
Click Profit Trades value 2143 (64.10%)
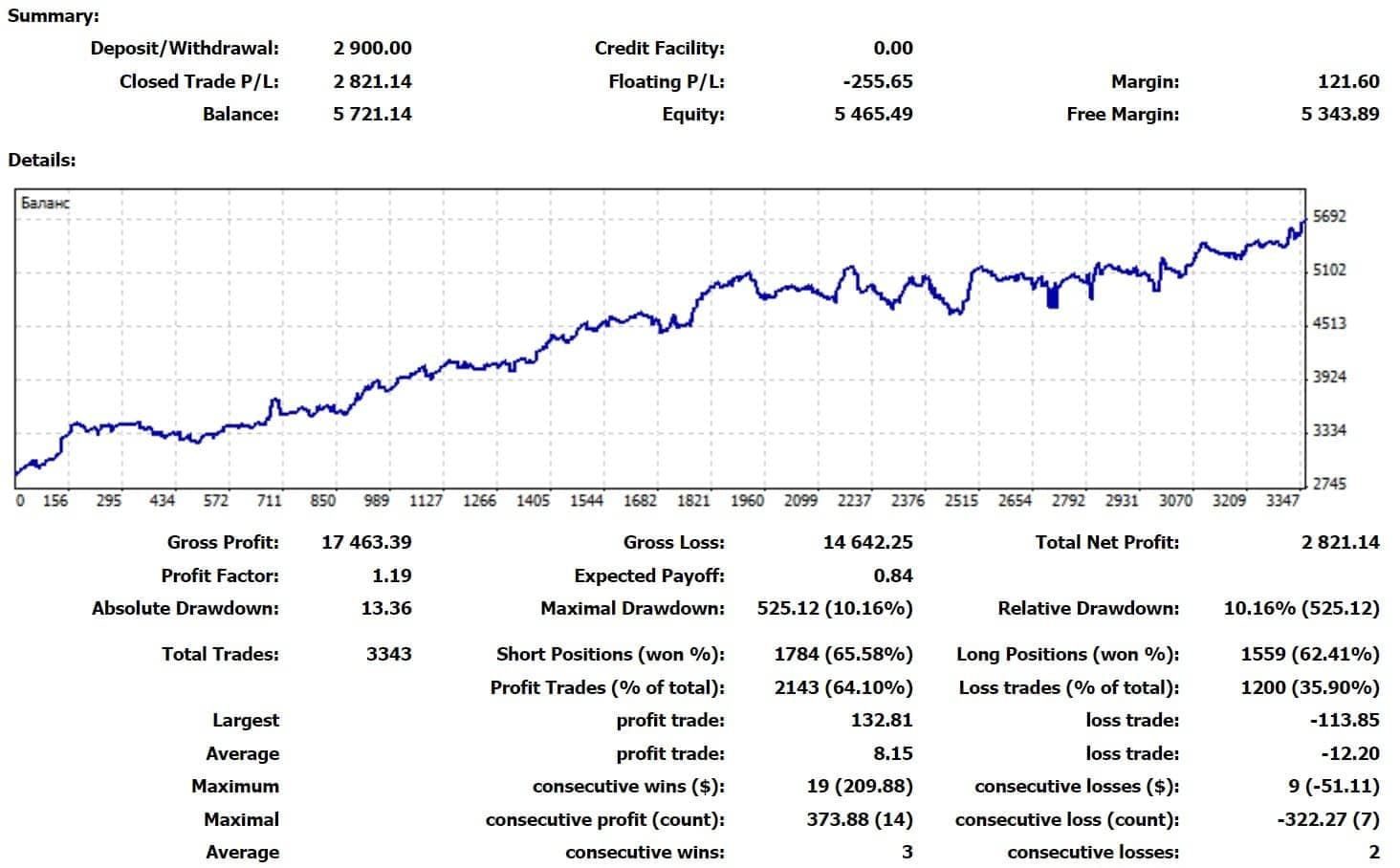(843, 687)
